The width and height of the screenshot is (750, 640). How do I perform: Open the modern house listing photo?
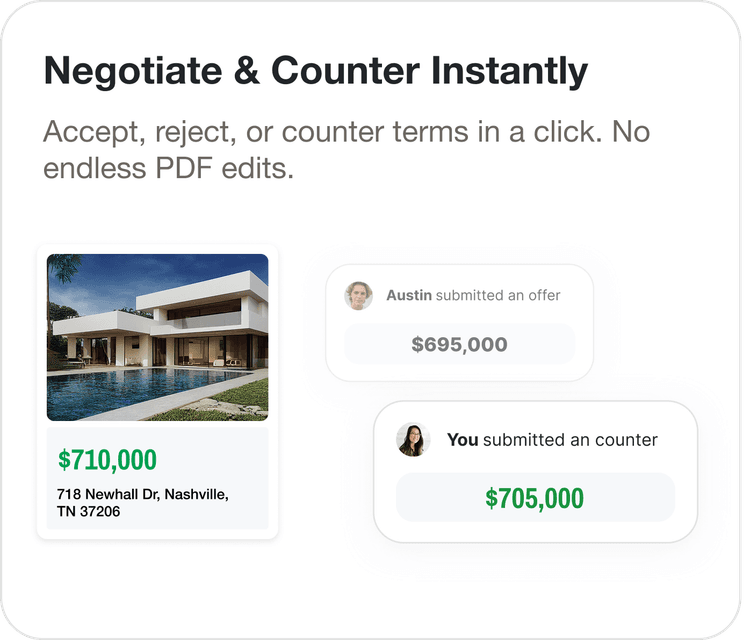(x=157, y=337)
